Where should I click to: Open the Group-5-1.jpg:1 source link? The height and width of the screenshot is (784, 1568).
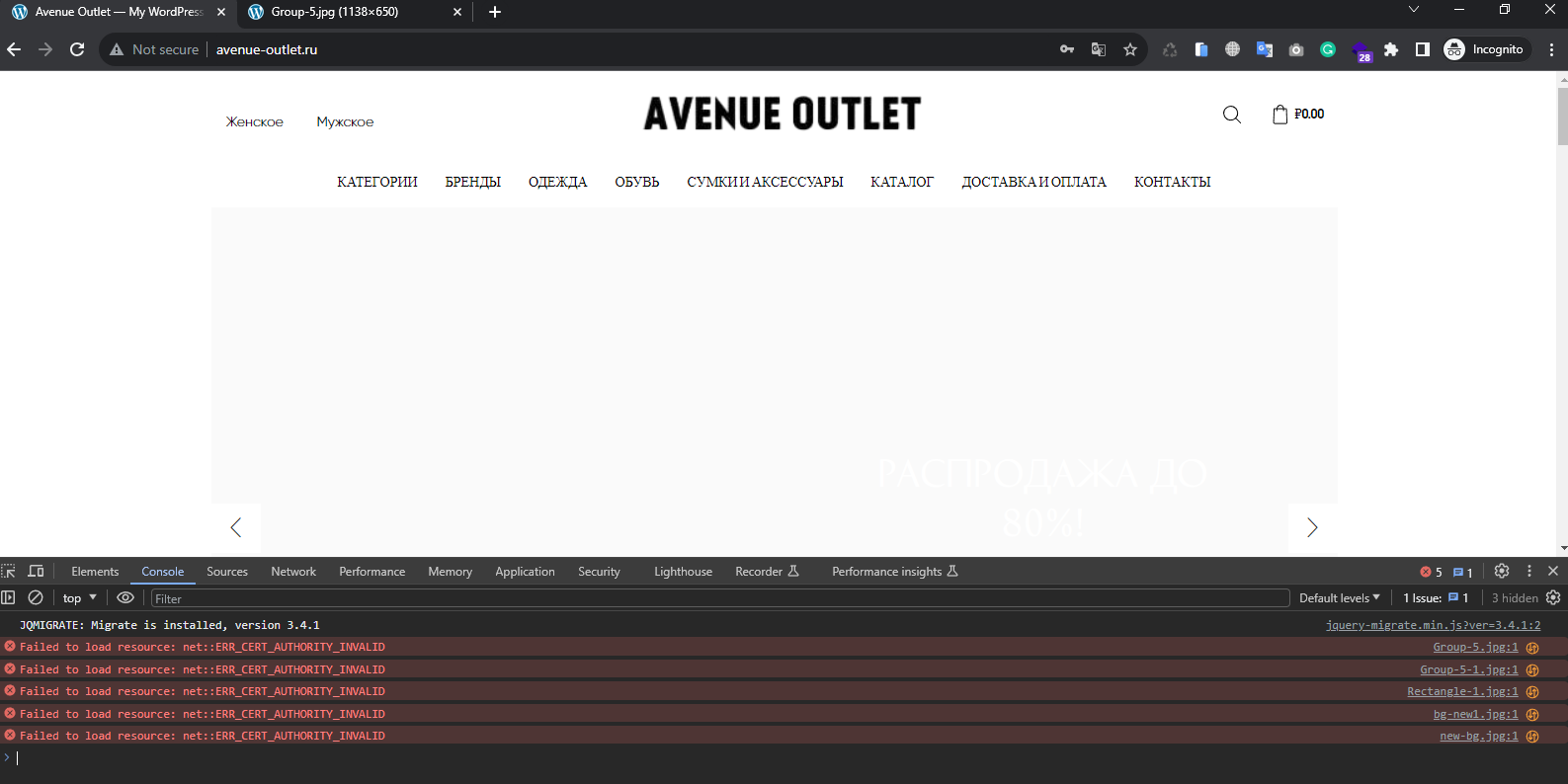pyautogui.click(x=1469, y=669)
